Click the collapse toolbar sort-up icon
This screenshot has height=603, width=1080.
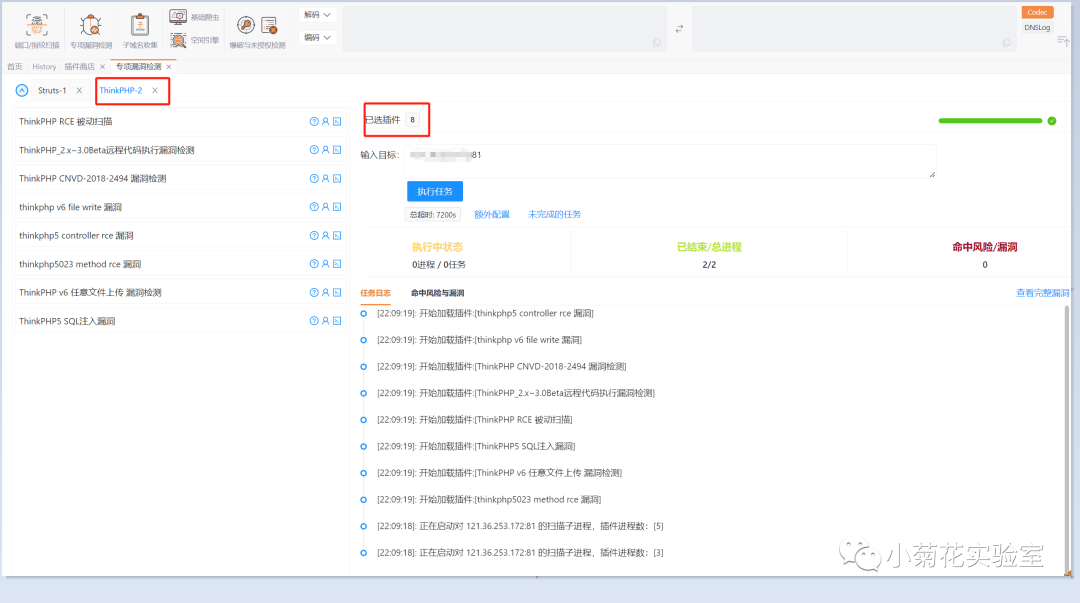(1063, 41)
